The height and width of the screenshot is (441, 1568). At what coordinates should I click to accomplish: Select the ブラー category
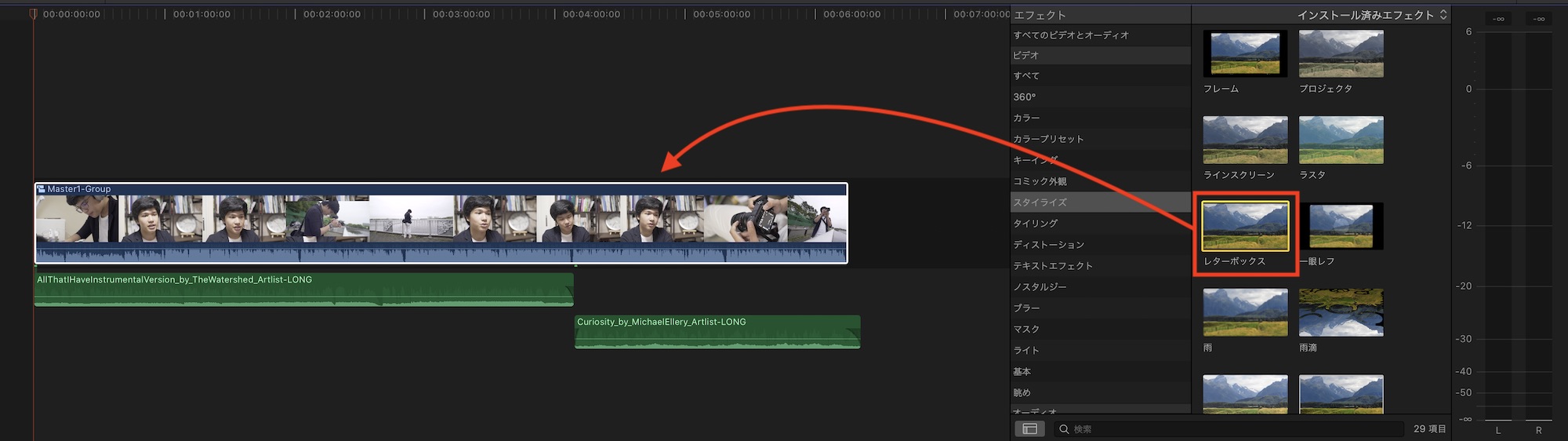coord(1100,308)
